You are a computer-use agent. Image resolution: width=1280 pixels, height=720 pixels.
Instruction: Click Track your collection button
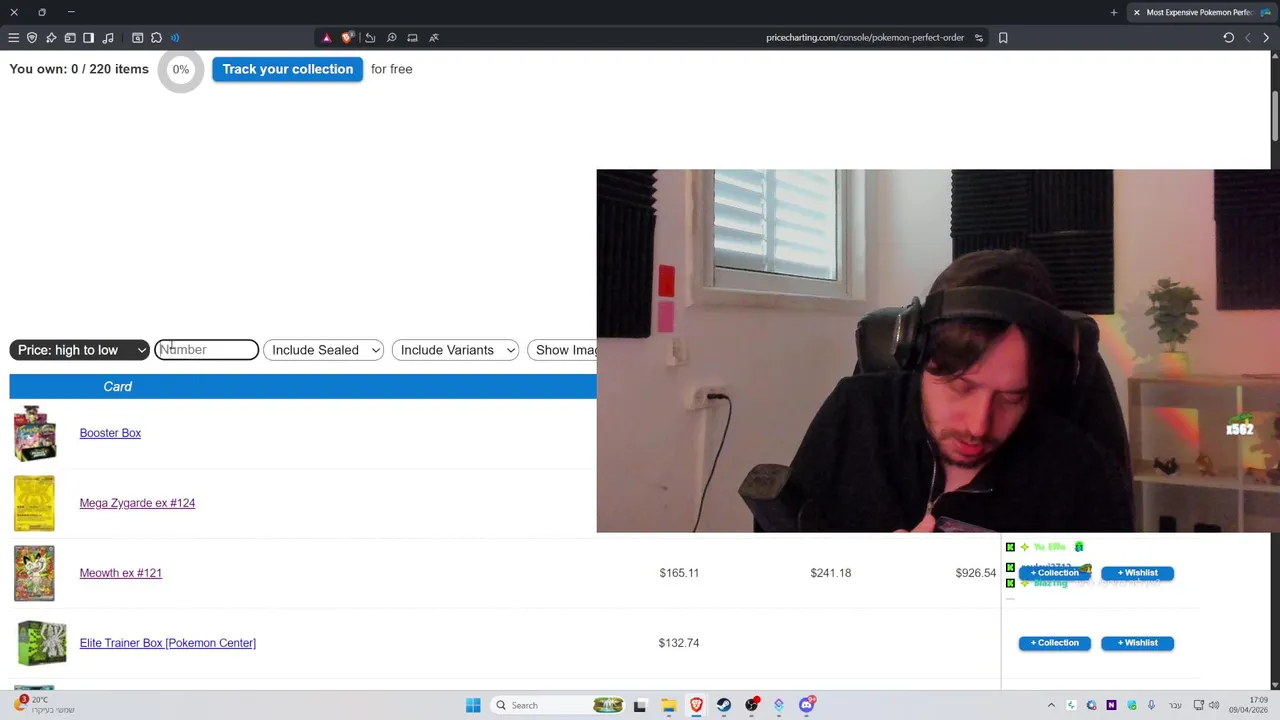[x=287, y=69]
